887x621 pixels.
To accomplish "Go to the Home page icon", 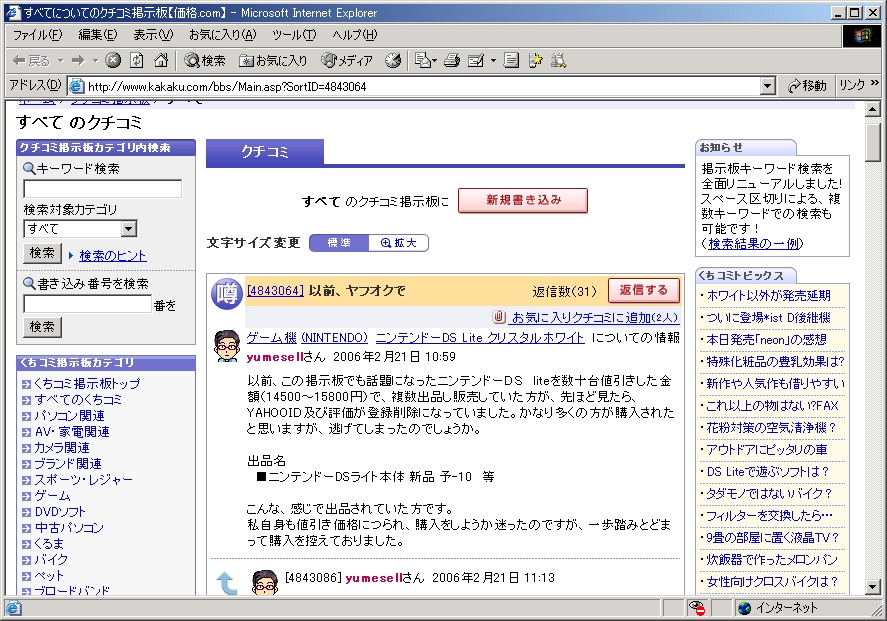I will point(161,61).
